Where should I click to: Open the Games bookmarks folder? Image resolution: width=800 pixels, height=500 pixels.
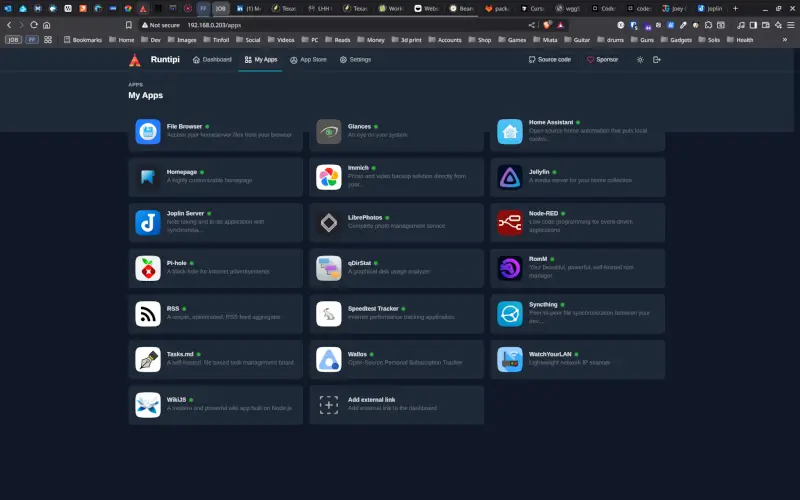point(512,40)
